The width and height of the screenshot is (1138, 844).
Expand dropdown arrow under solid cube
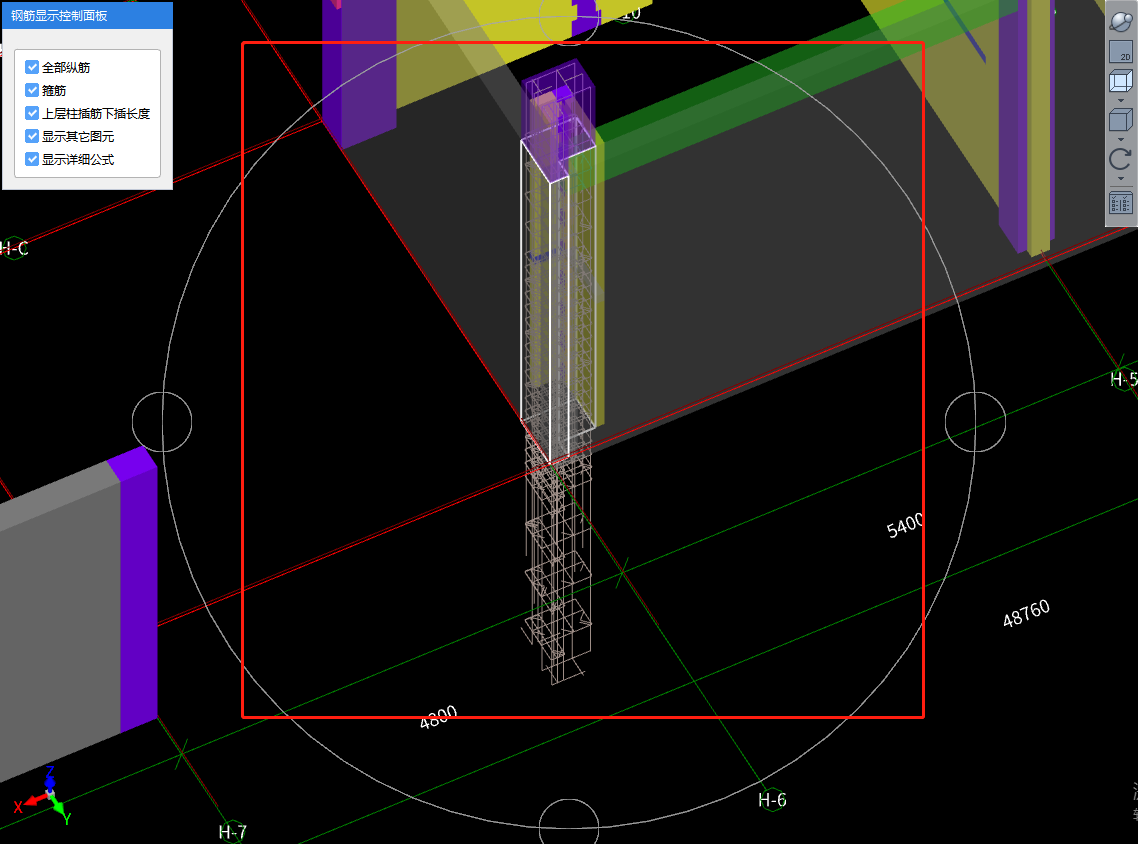(x=1121, y=139)
